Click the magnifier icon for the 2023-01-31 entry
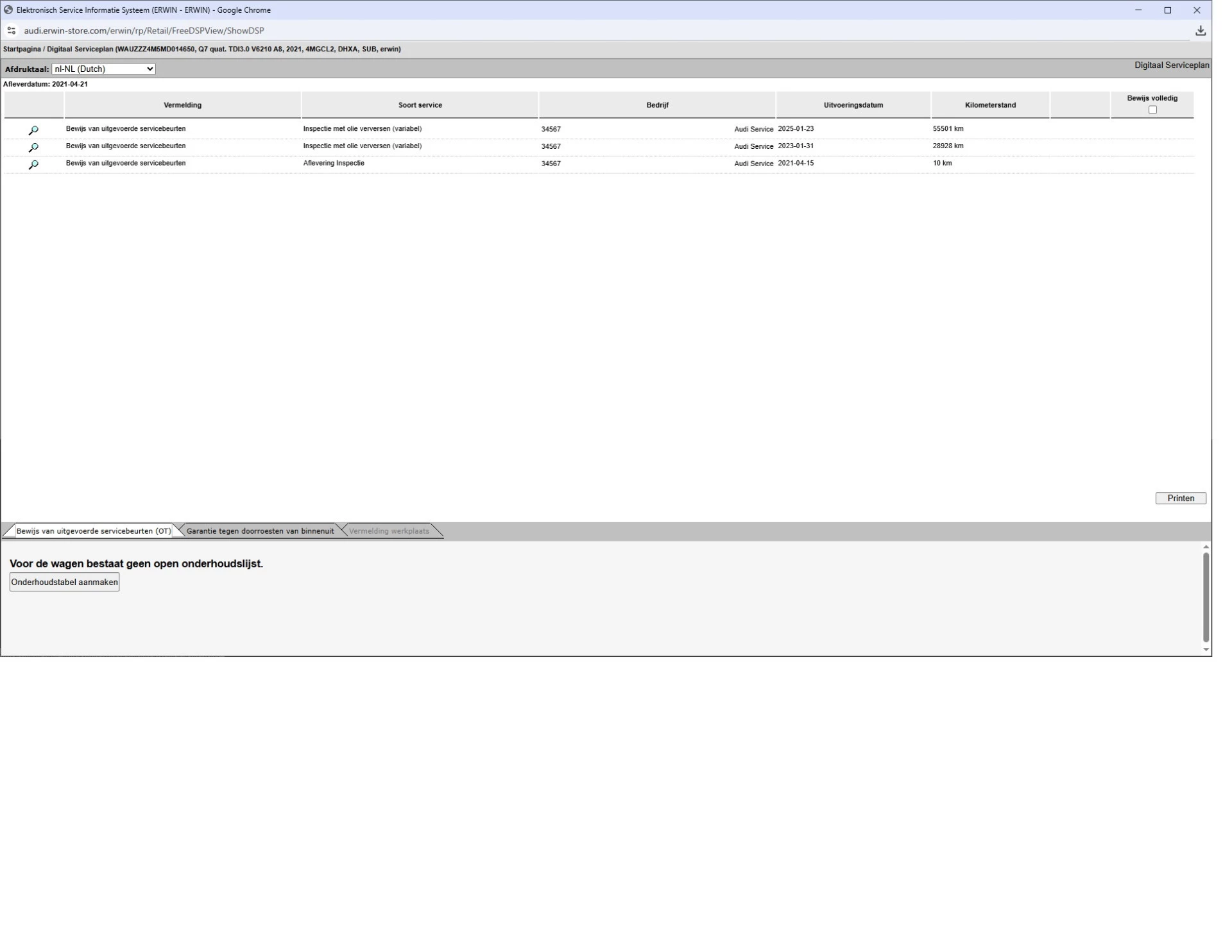Screen dimensions: 1232x952 (33, 148)
